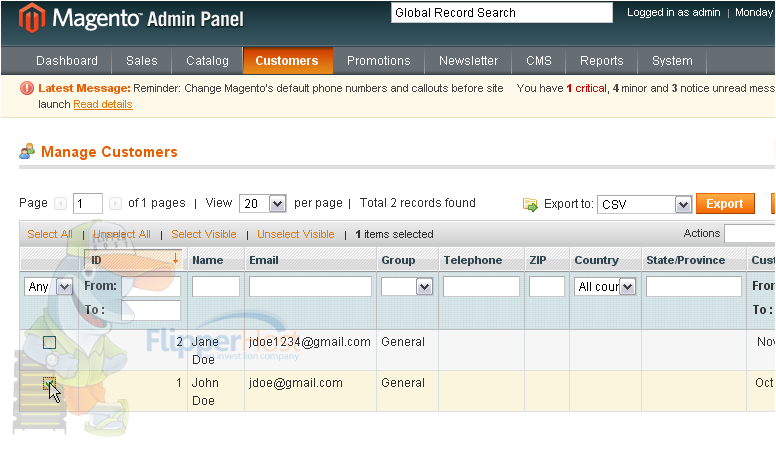
Task: Open the System menu
Action: [x=672, y=60]
